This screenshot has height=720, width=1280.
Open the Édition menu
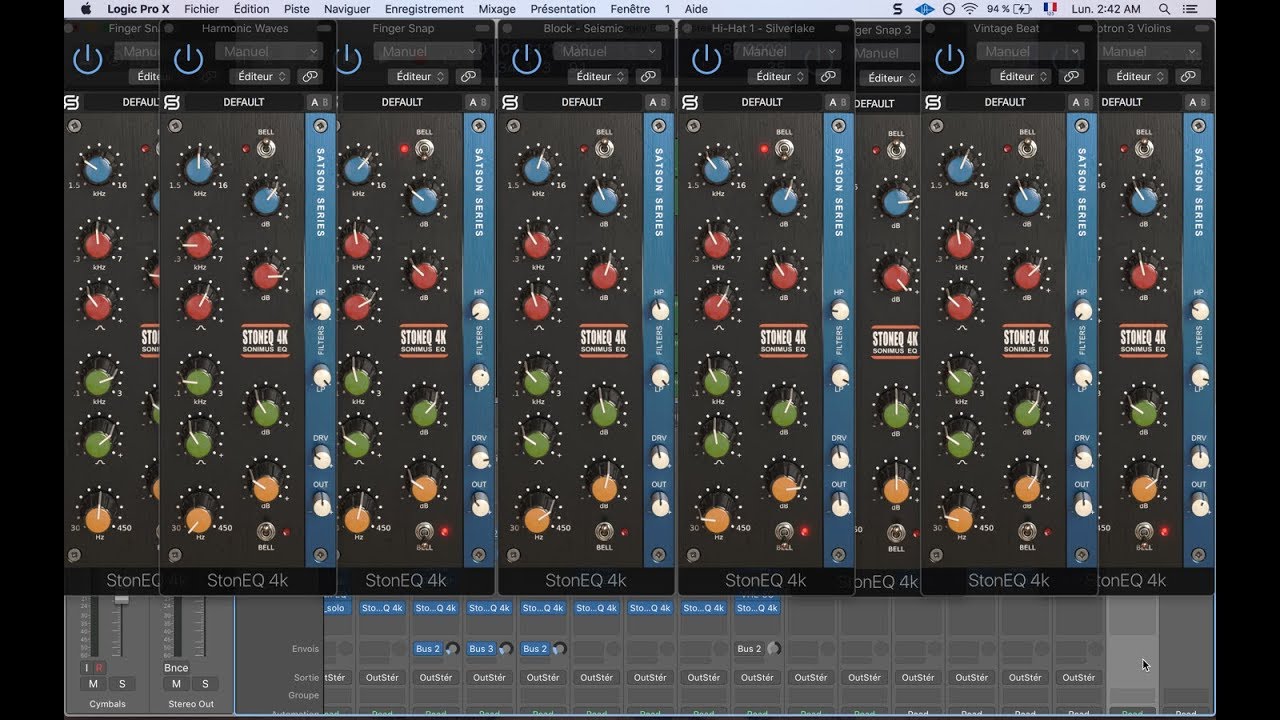[252, 9]
